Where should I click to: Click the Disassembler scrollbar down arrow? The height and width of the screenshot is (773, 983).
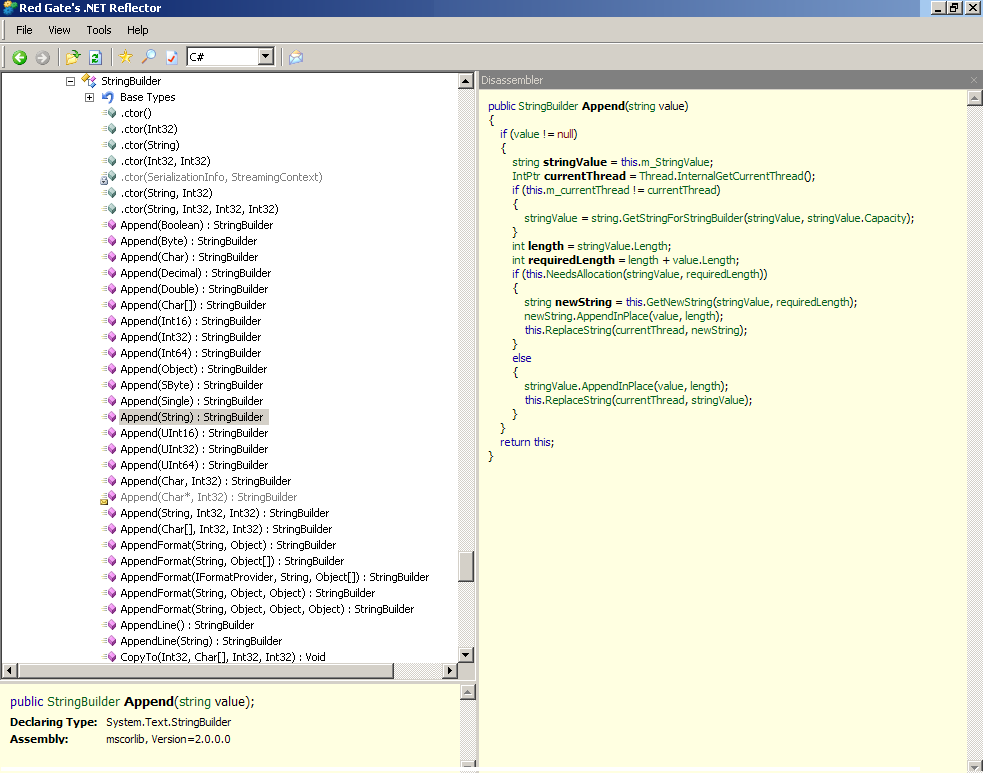[975, 766]
